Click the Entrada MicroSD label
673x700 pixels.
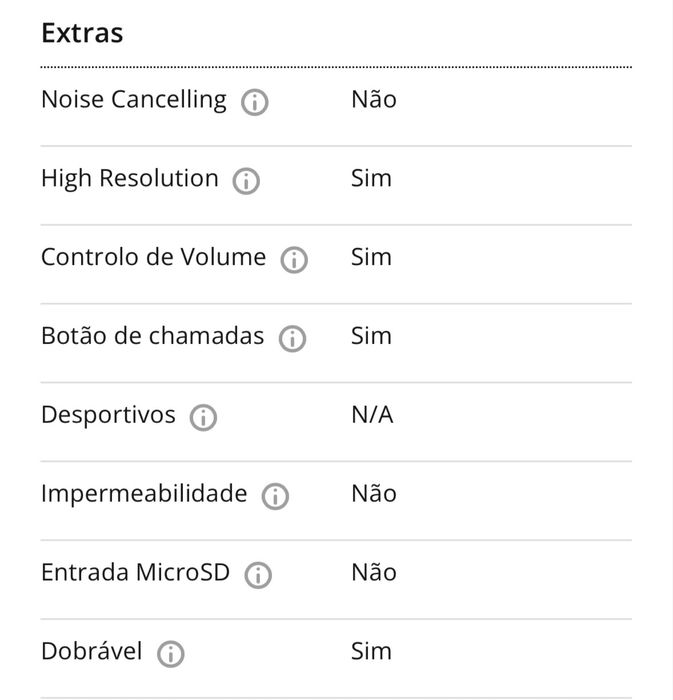click(135, 573)
